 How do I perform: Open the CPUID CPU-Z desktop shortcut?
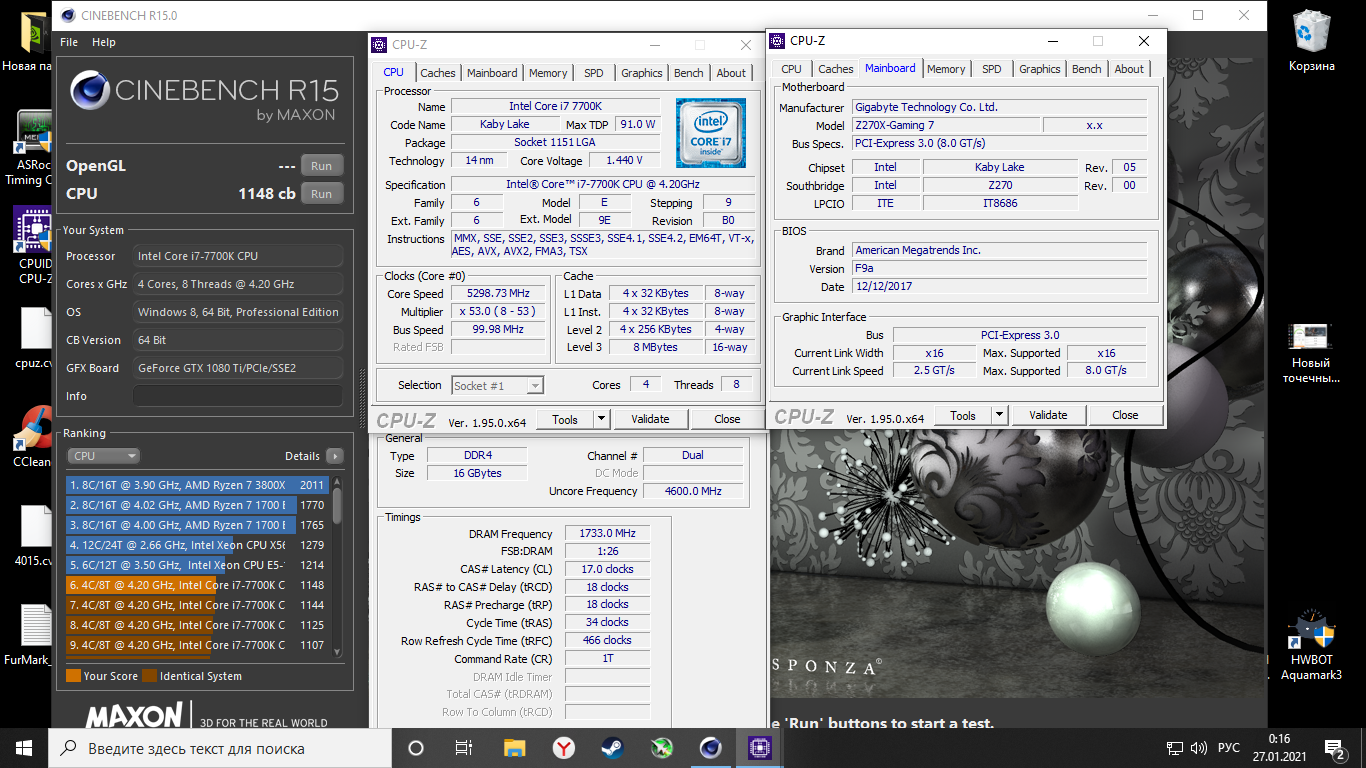pyautogui.click(x=35, y=246)
